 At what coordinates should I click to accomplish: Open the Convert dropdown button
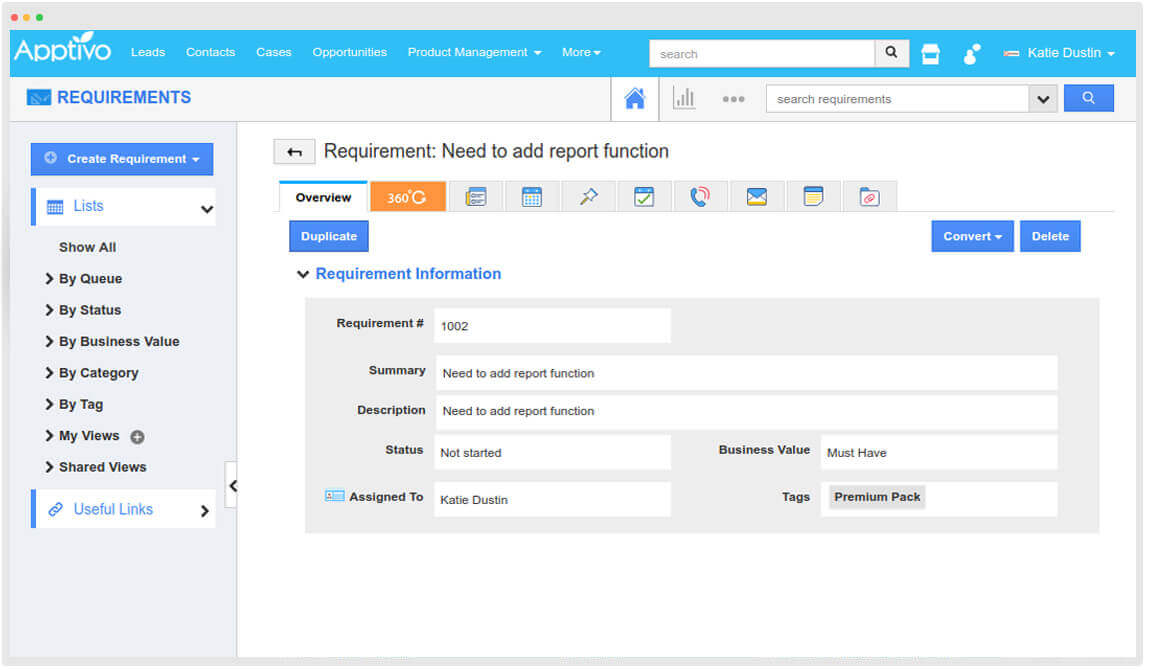(x=972, y=237)
